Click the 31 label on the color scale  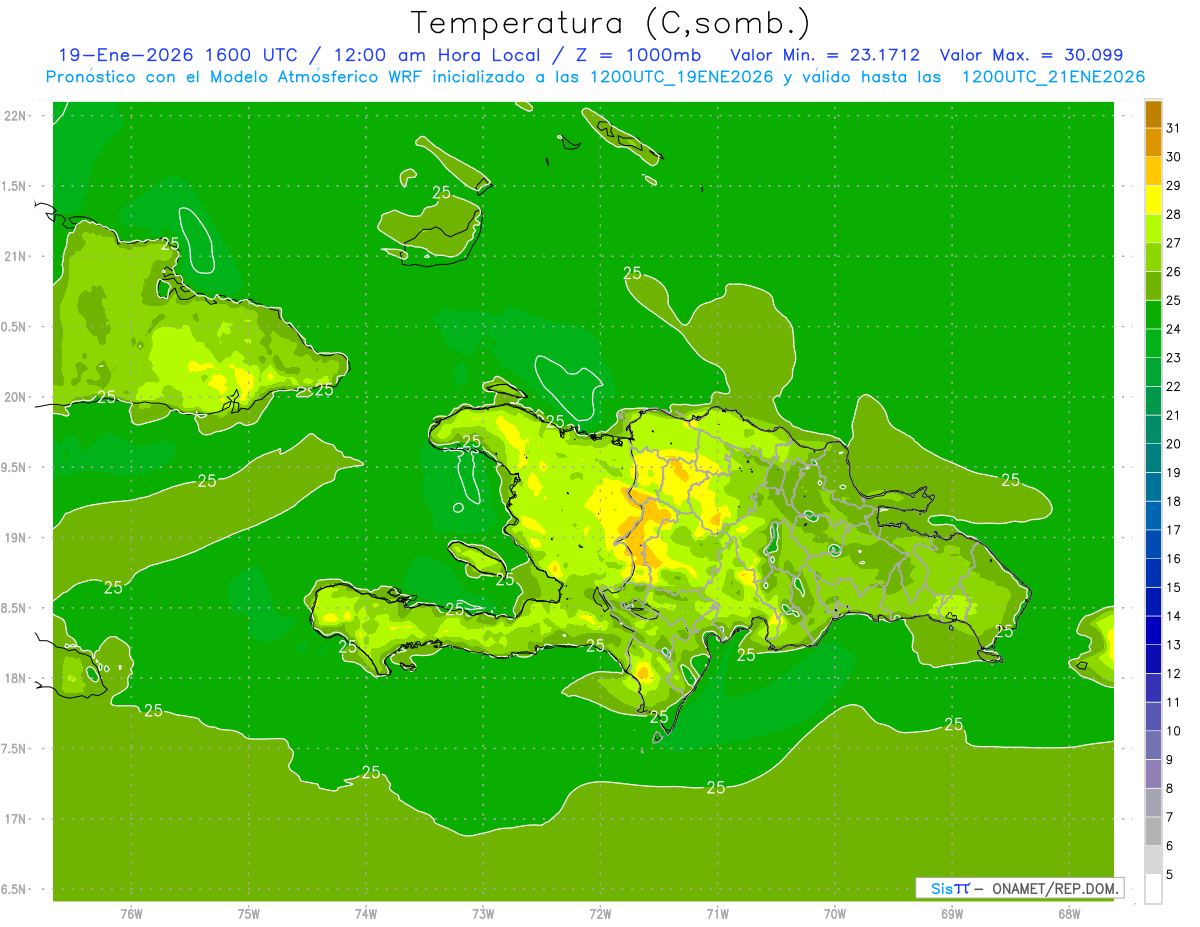tap(1174, 128)
